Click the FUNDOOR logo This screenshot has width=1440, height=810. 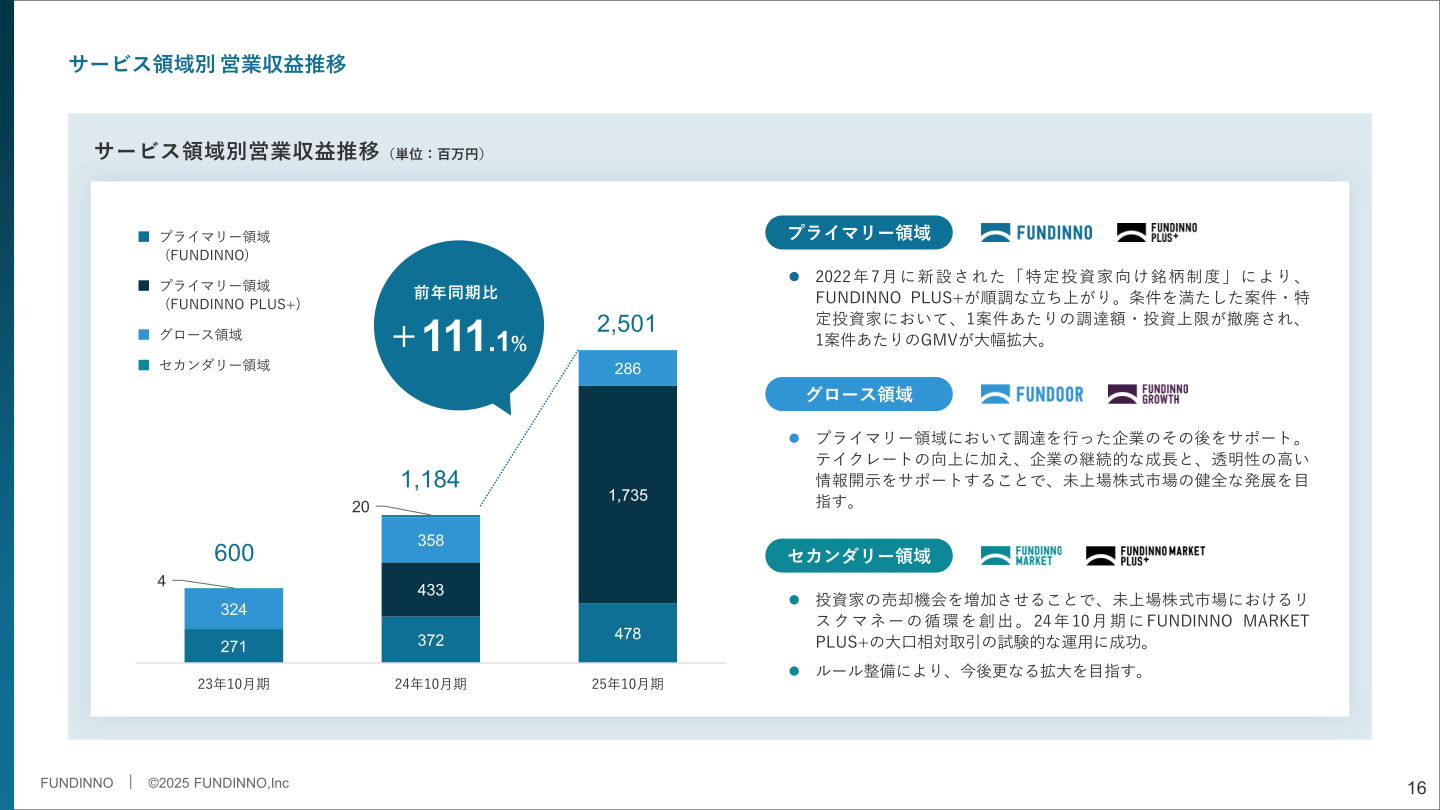(1032, 394)
